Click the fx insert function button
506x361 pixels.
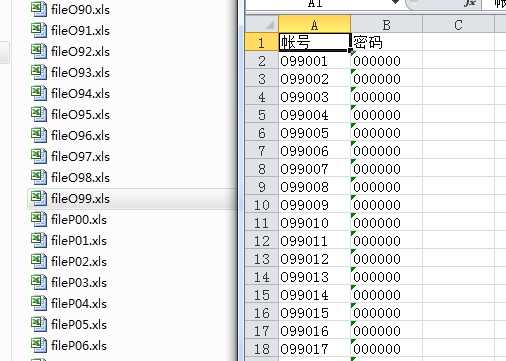click(470, 3)
